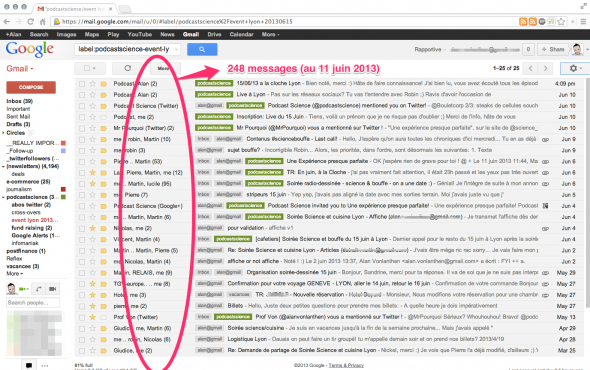Go to newer messages arrow

click(531, 68)
